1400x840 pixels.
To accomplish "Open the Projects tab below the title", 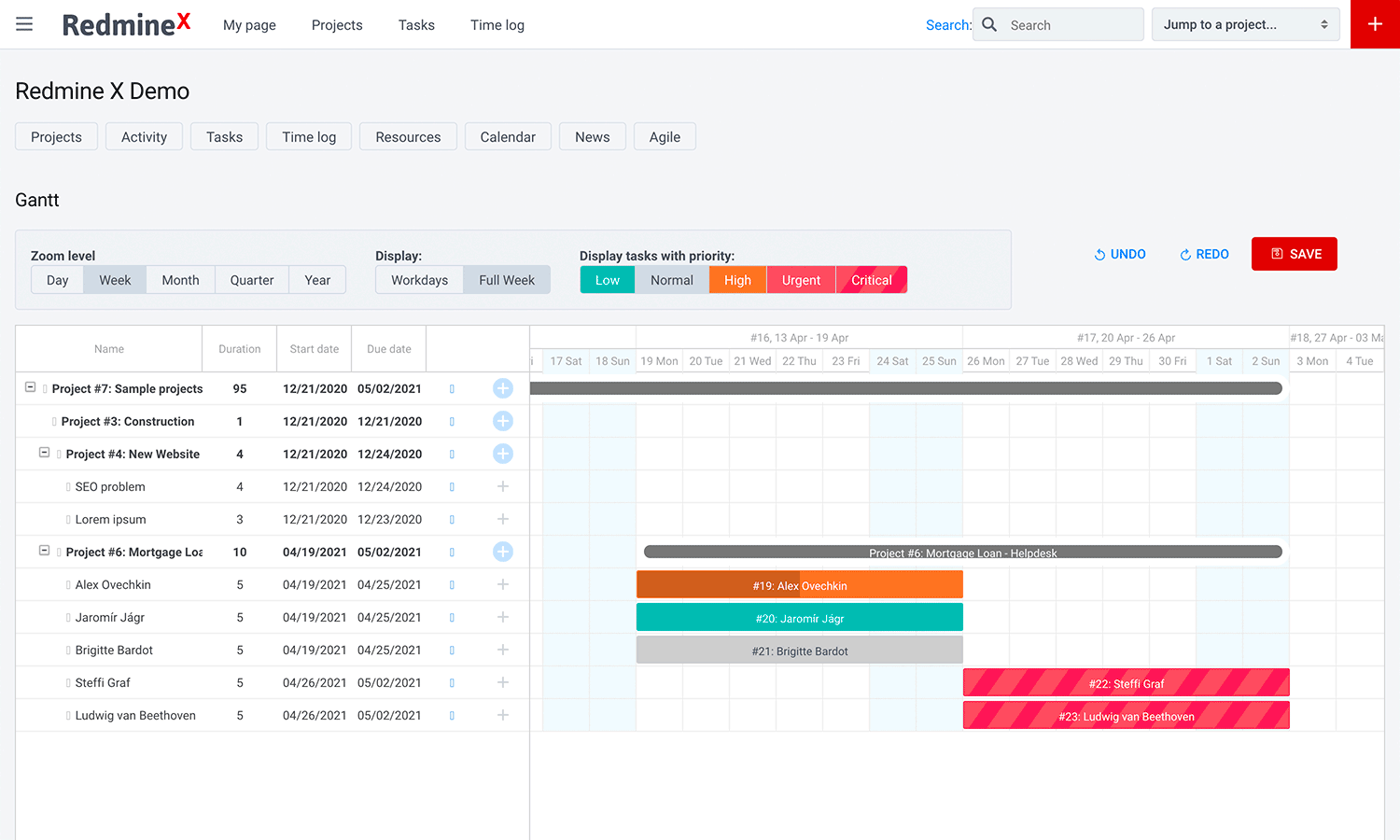I will [x=56, y=136].
